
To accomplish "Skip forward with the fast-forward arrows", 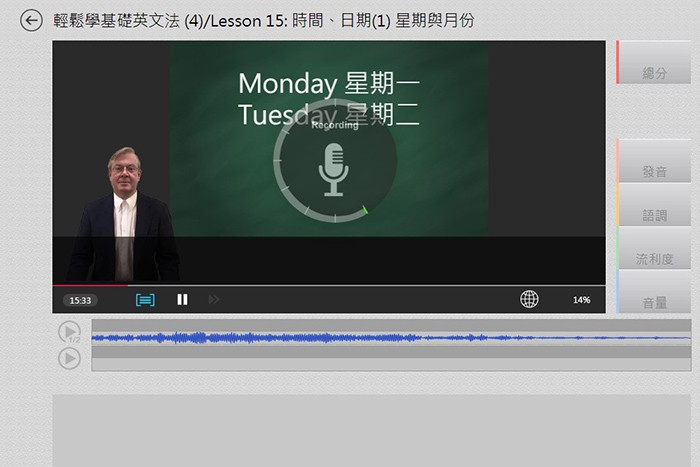I will [213, 299].
